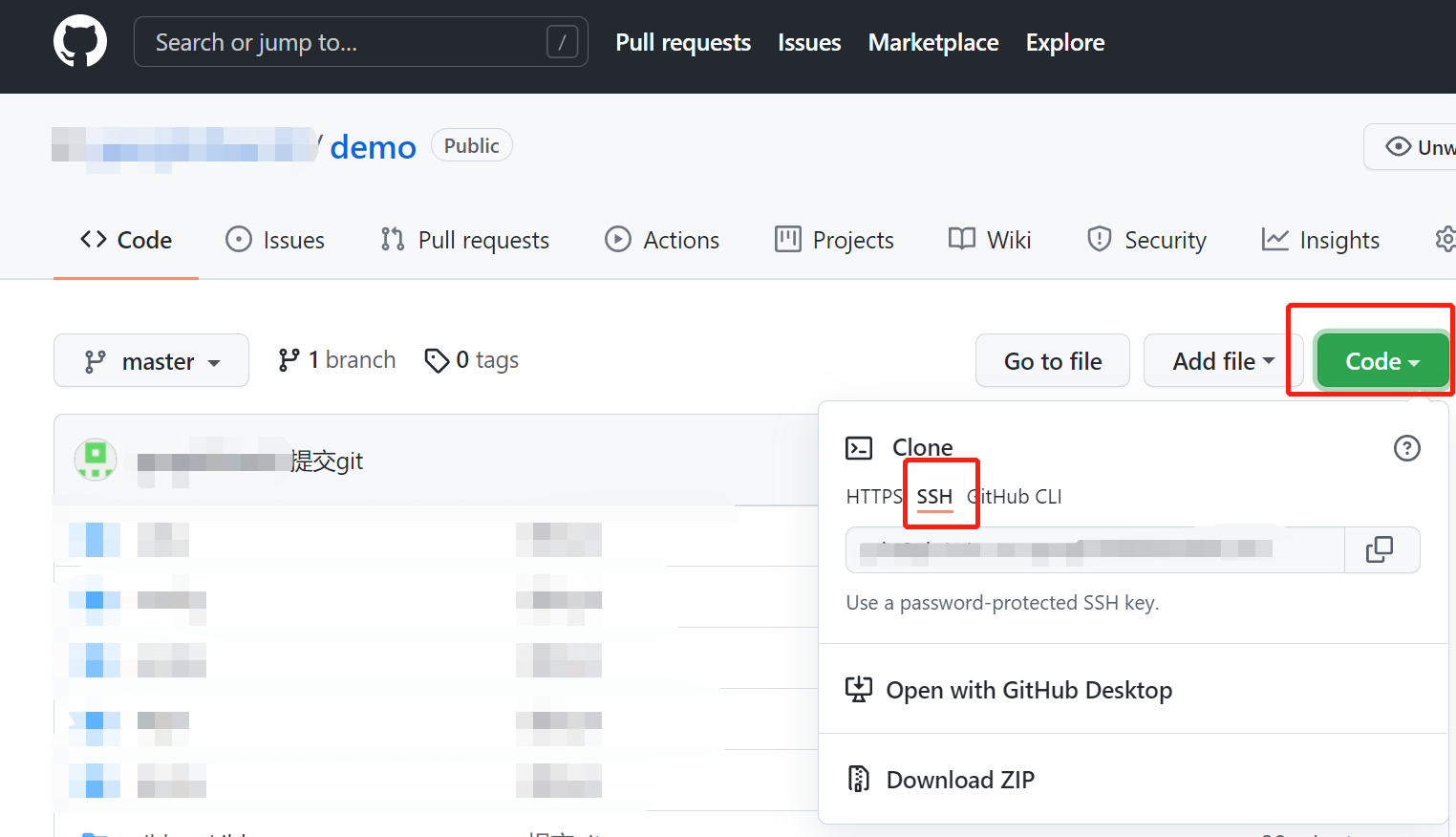Open the Add file dropdown
The height and width of the screenshot is (837, 1456).
(x=1223, y=361)
